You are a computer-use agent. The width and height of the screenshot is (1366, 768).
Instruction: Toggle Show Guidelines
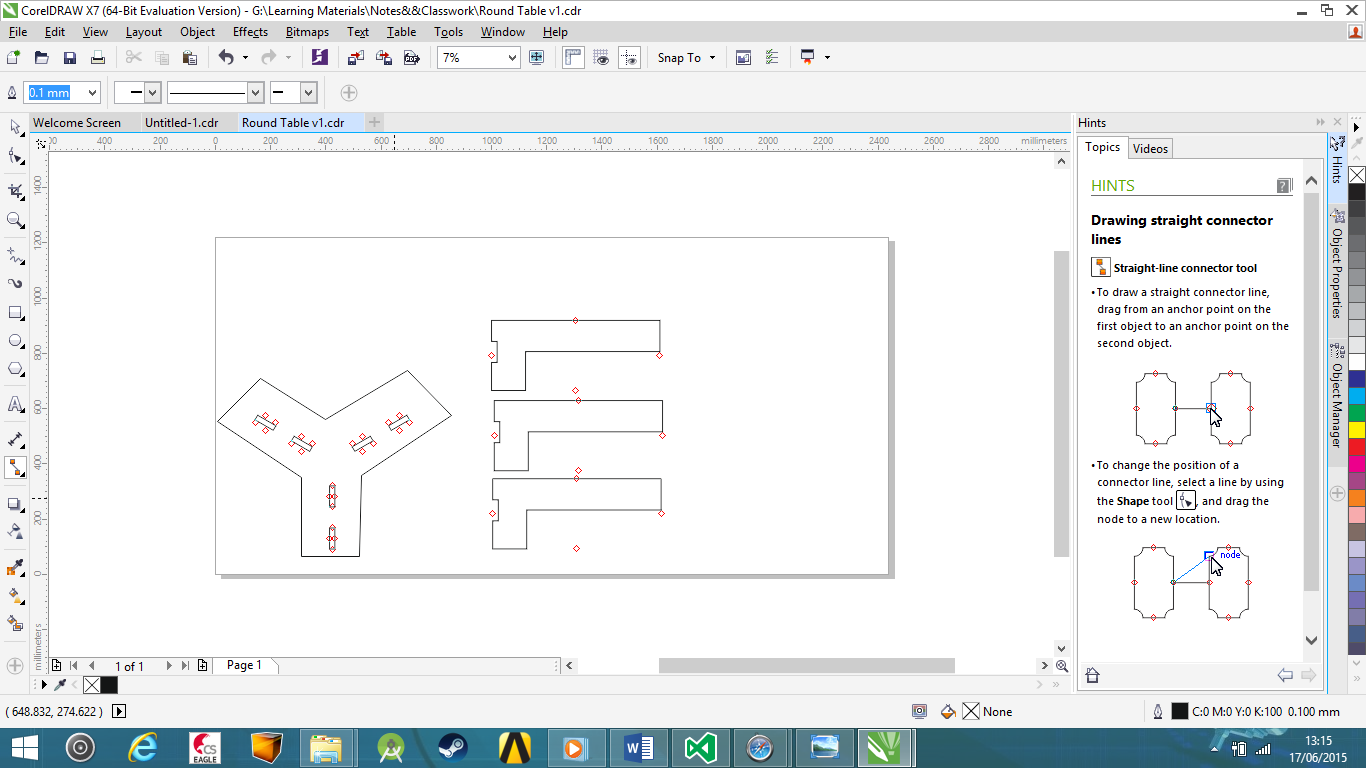629,58
